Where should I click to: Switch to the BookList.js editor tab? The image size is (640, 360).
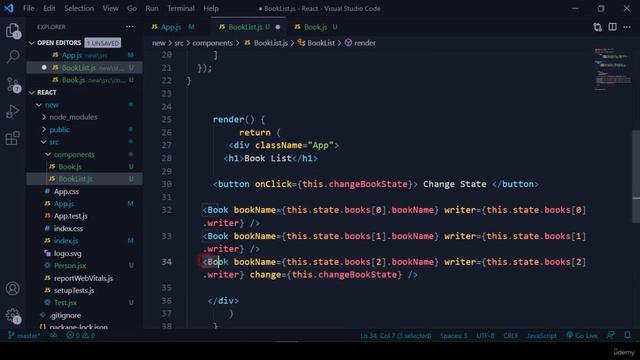point(245,27)
